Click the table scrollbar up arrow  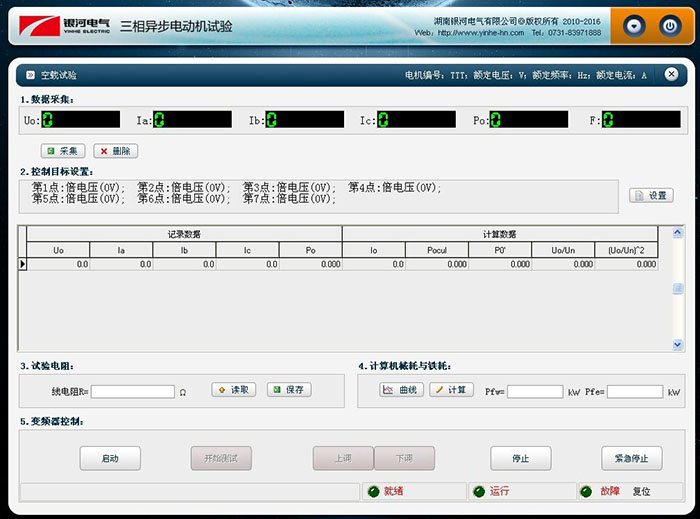678,233
